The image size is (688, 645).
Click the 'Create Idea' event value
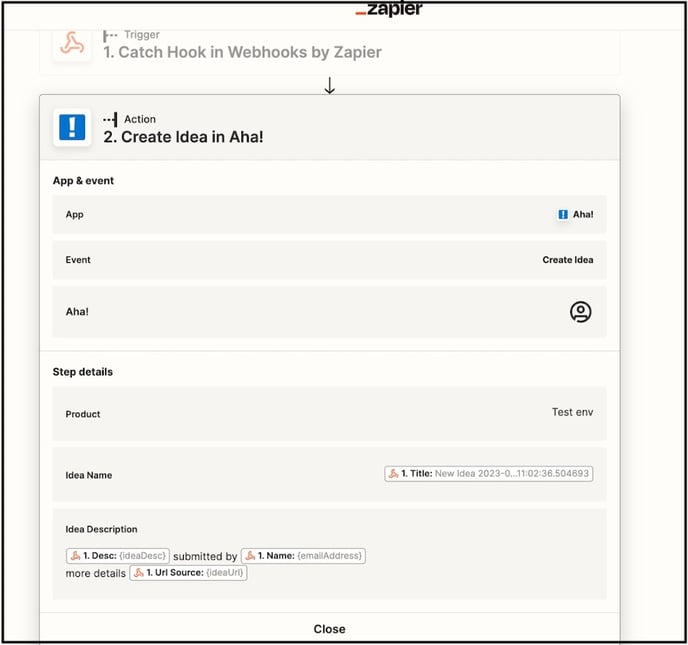pyautogui.click(x=568, y=260)
